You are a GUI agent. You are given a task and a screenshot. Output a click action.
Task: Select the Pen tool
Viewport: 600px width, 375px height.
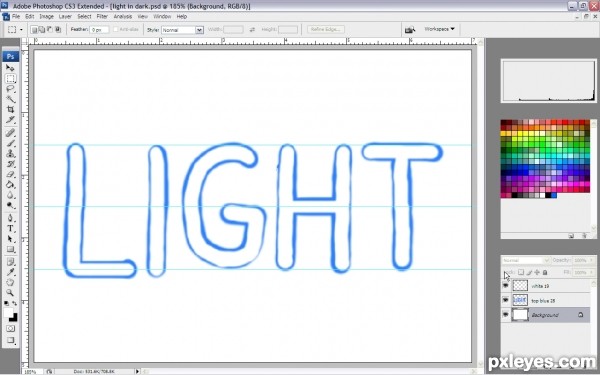(x=10, y=218)
